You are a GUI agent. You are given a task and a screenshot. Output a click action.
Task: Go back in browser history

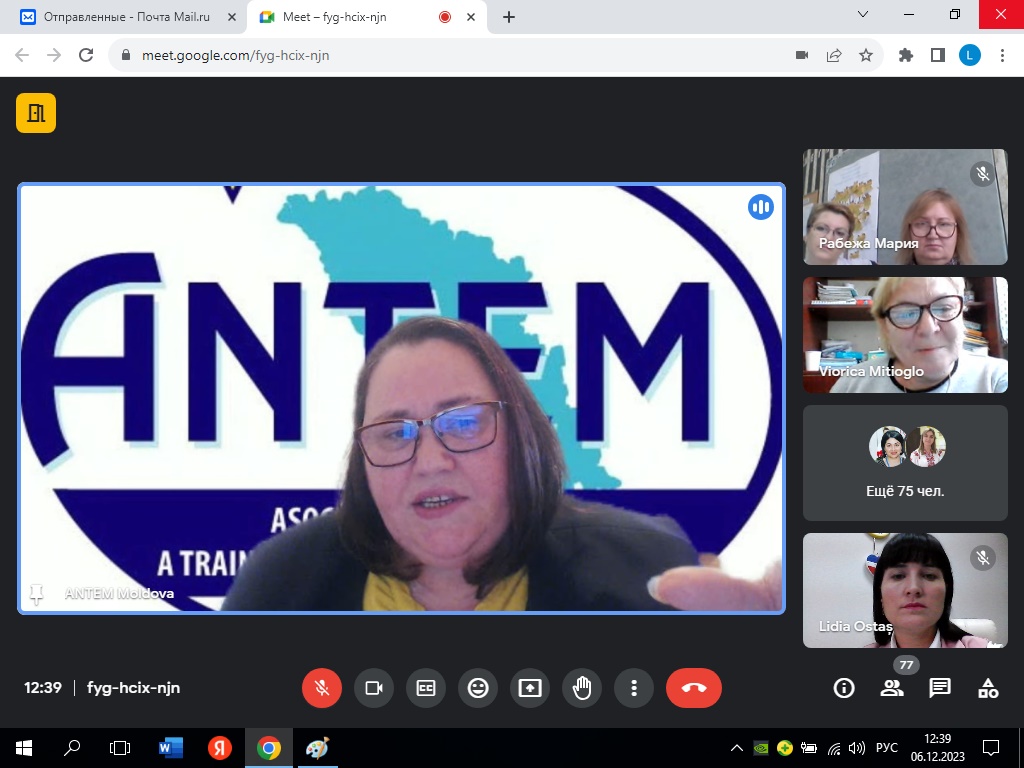pos(22,56)
